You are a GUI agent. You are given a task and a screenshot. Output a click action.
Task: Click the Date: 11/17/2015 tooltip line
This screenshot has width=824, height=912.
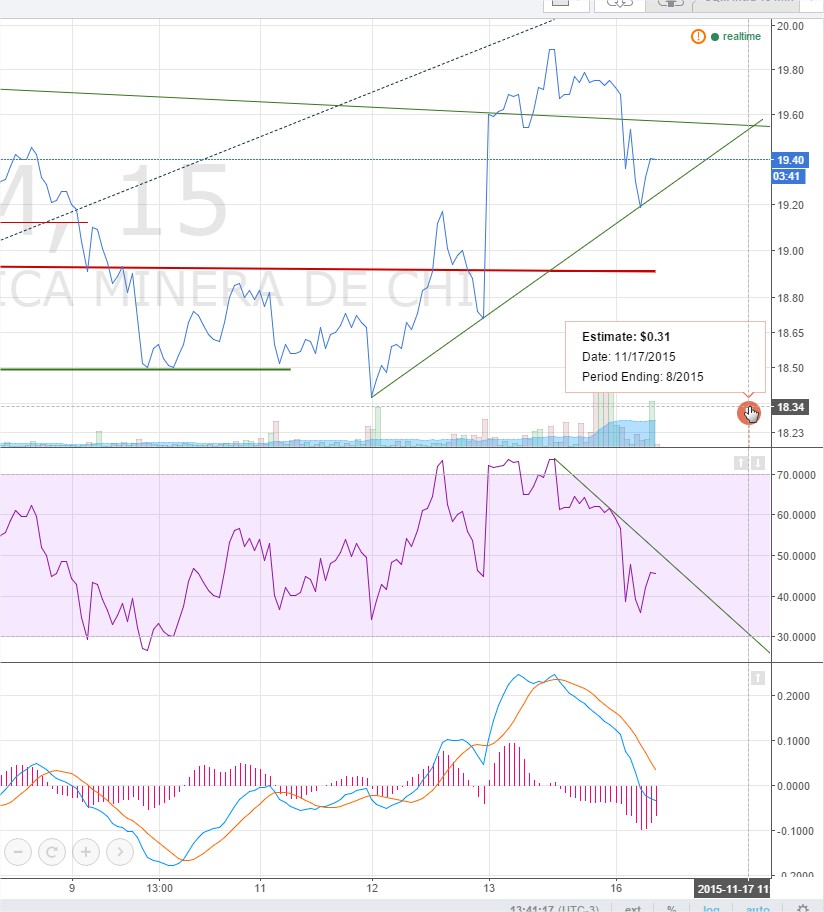tap(629, 357)
